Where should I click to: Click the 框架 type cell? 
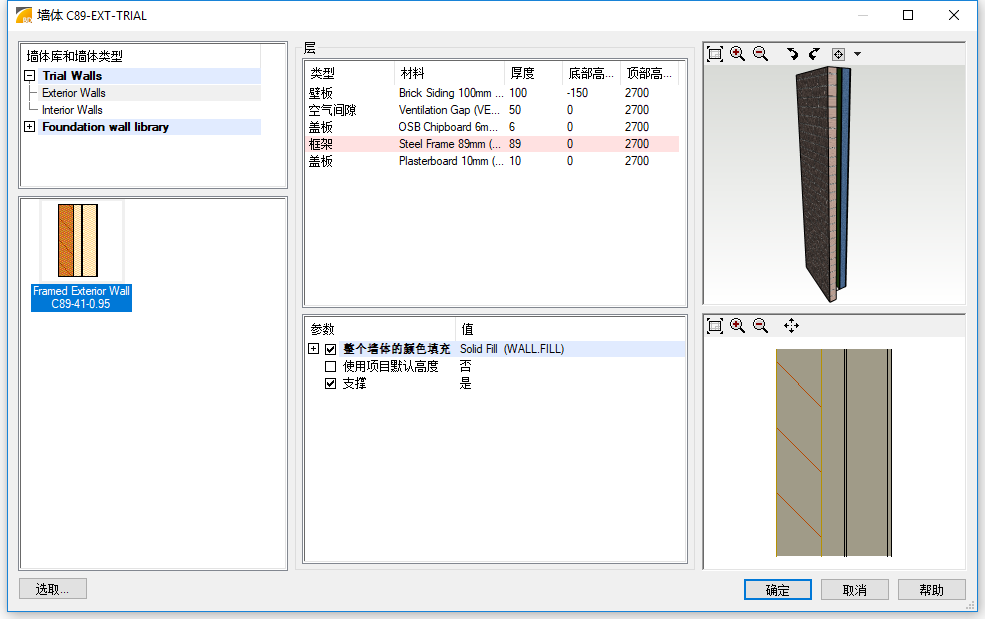coord(321,144)
